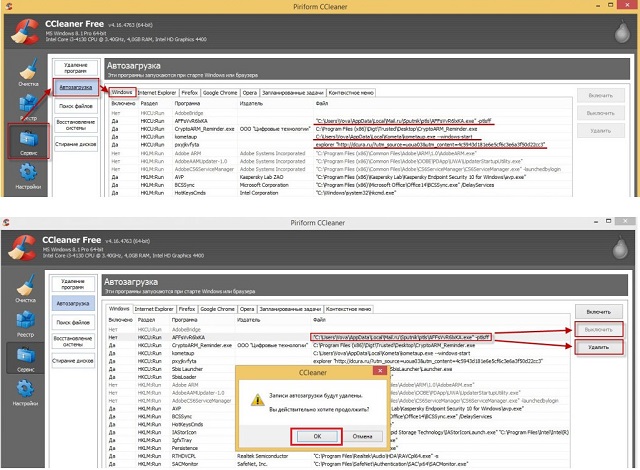Viewport: 640px width, 470px height.
Task: Select Автозагрузка in upper window
Action: (x=76, y=87)
